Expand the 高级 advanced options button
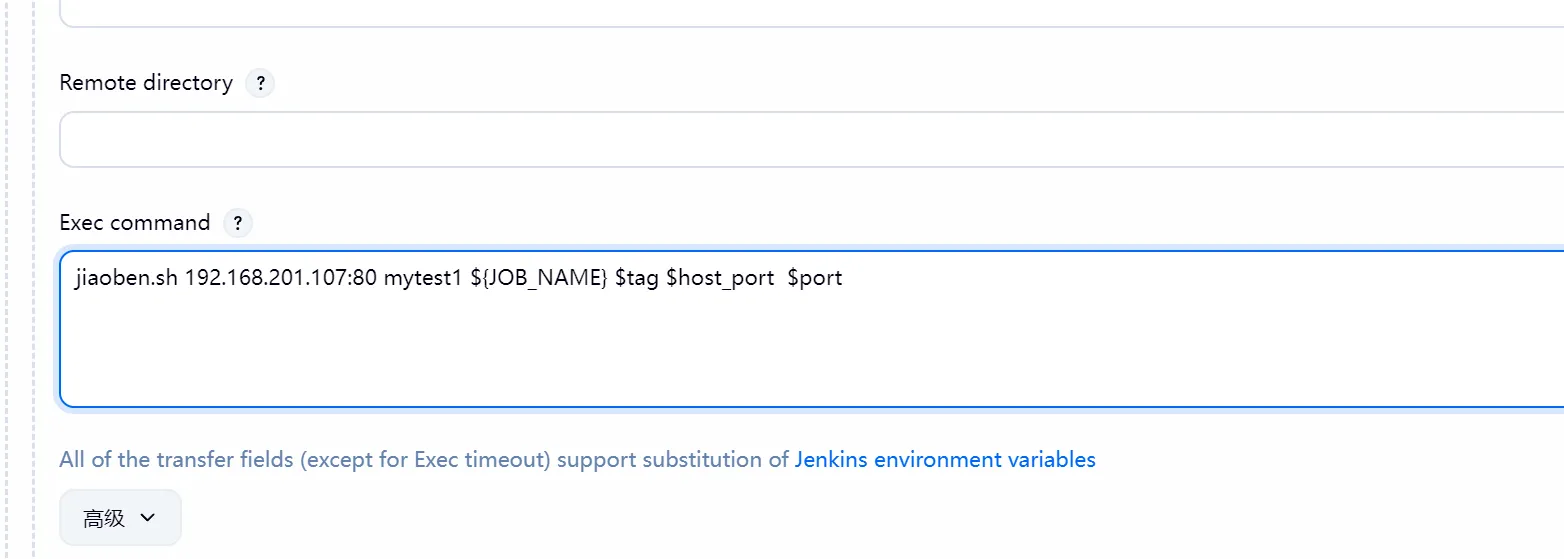Image resolution: width=1564 pixels, height=559 pixels. [120, 518]
